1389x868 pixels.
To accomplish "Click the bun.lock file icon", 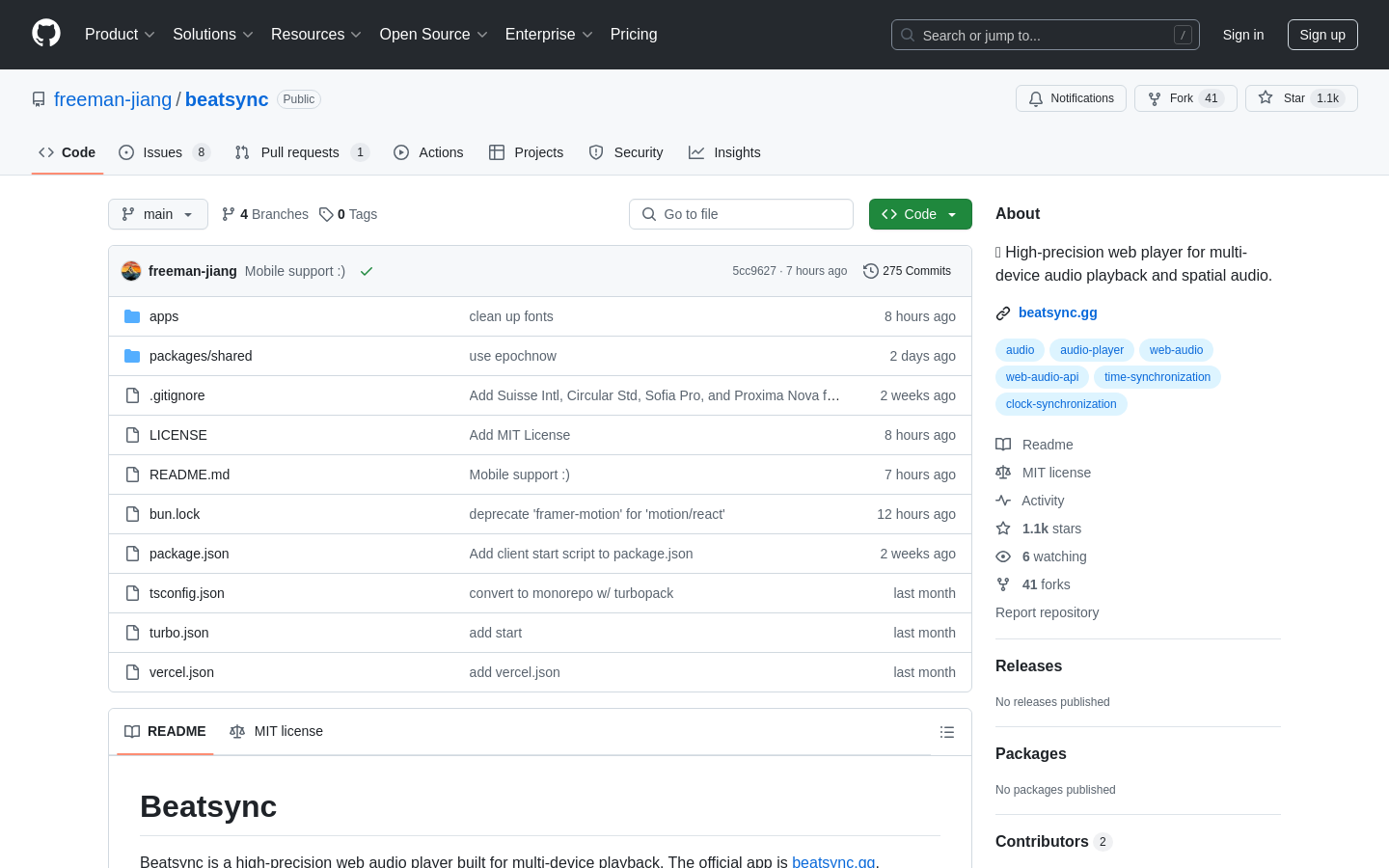I will pyautogui.click(x=132, y=514).
